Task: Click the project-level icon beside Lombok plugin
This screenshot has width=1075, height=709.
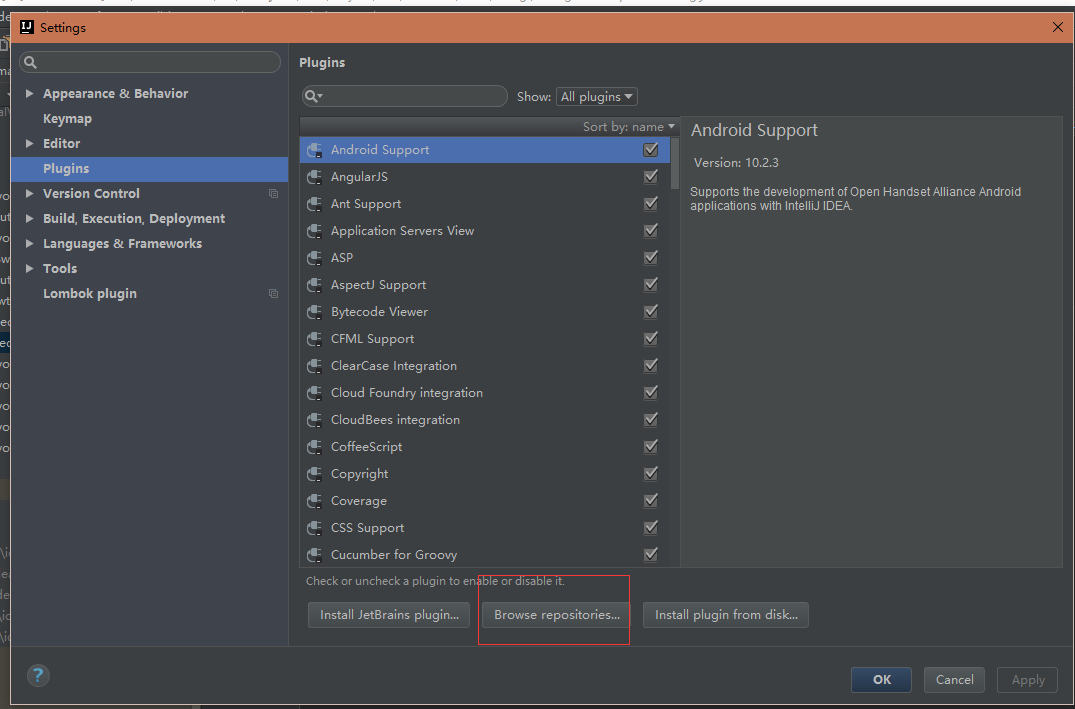Action: coord(273,294)
